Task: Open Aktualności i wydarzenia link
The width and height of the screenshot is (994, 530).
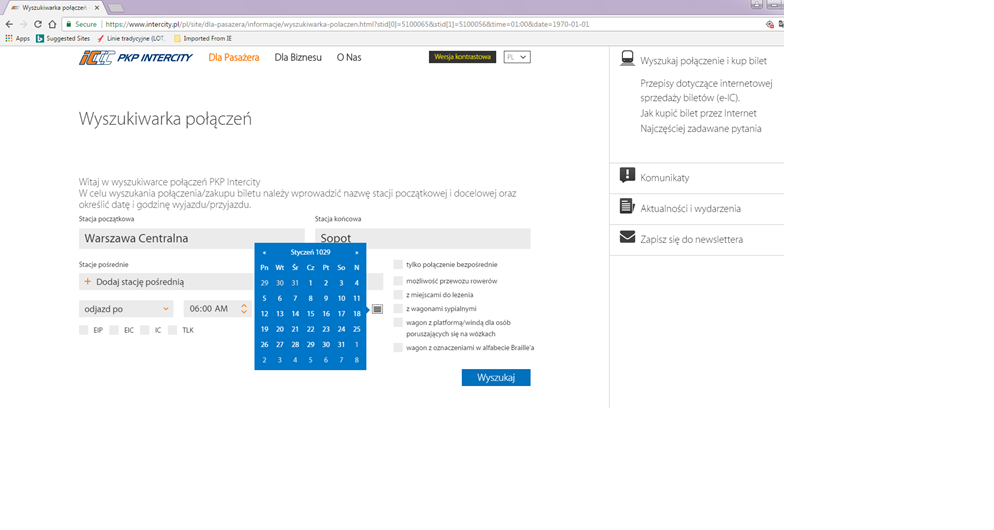Action: coord(690,209)
